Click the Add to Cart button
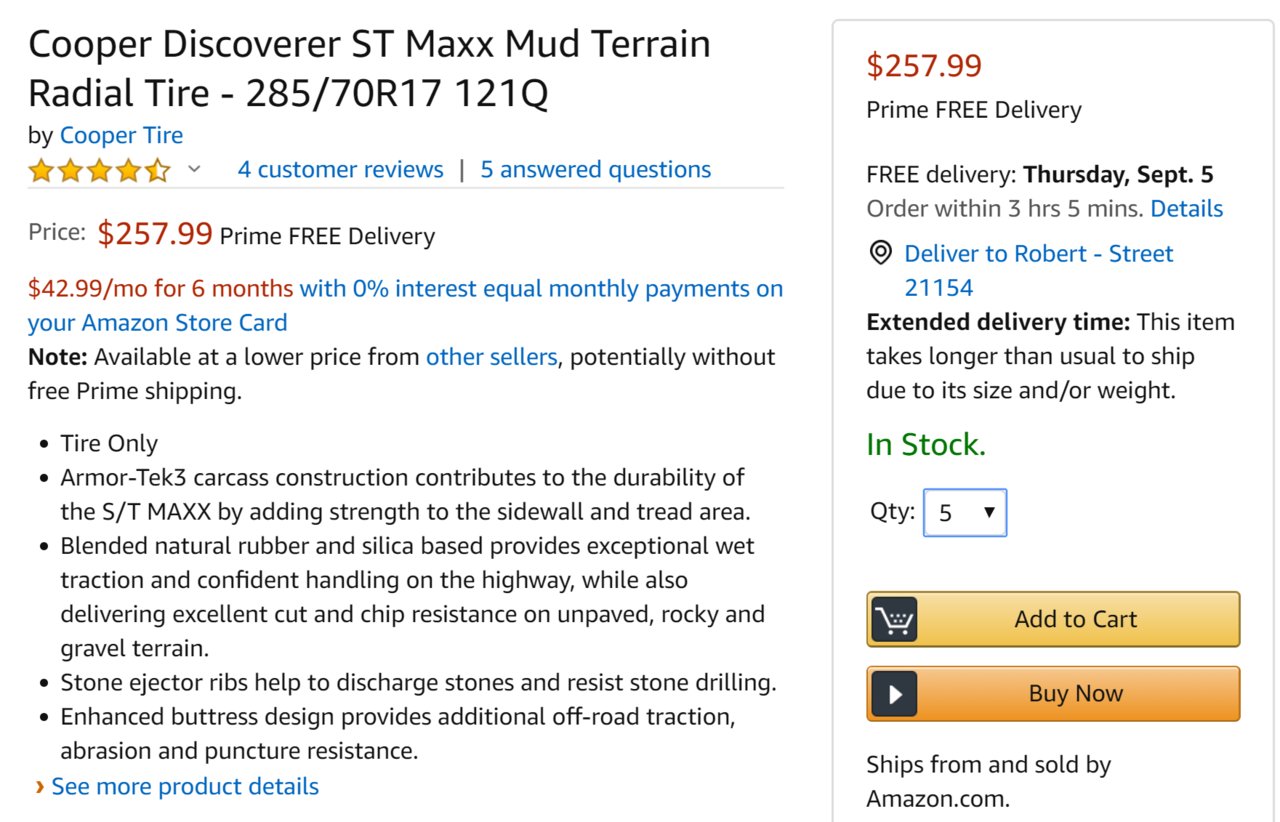Image resolution: width=1280 pixels, height=822 pixels. click(x=1053, y=619)
